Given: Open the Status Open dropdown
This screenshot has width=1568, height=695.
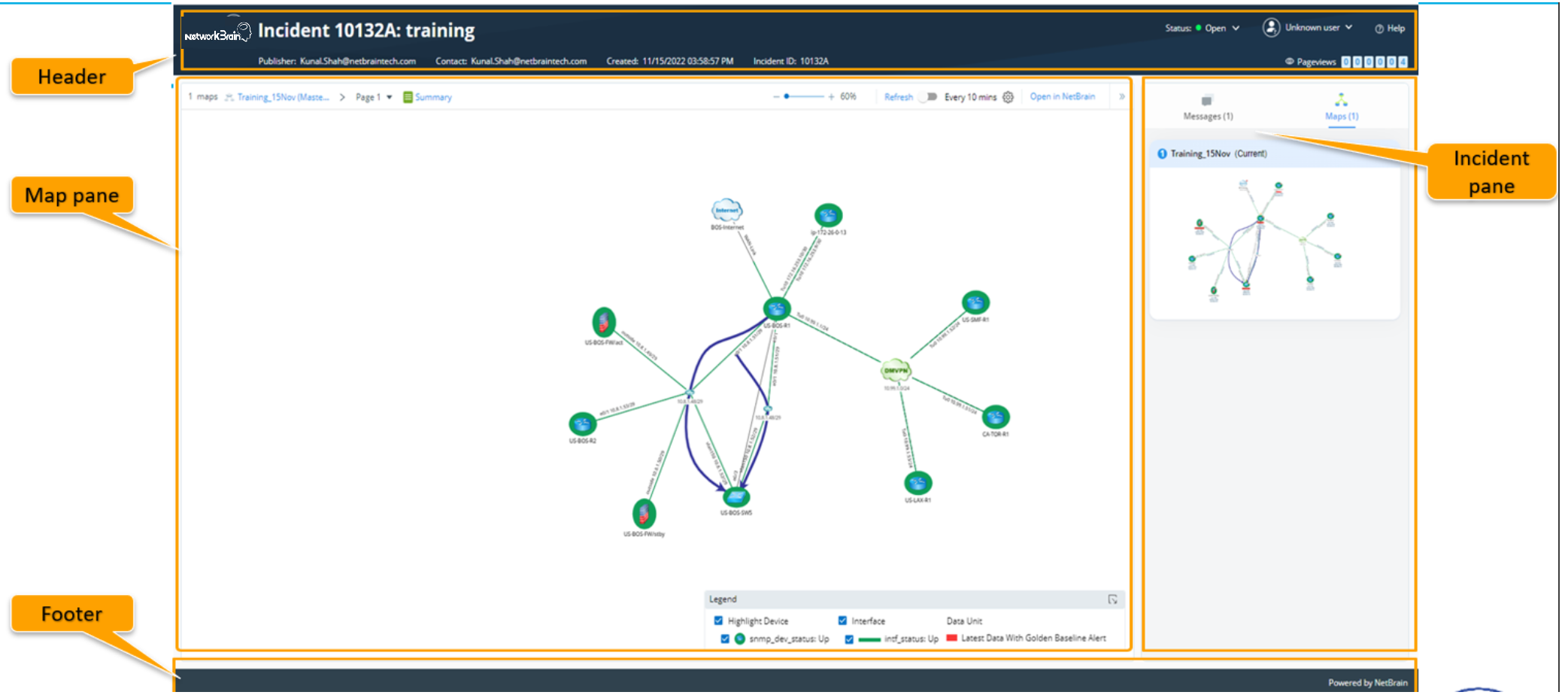Looking at the screenshot, I should [x=1203, y=28].
